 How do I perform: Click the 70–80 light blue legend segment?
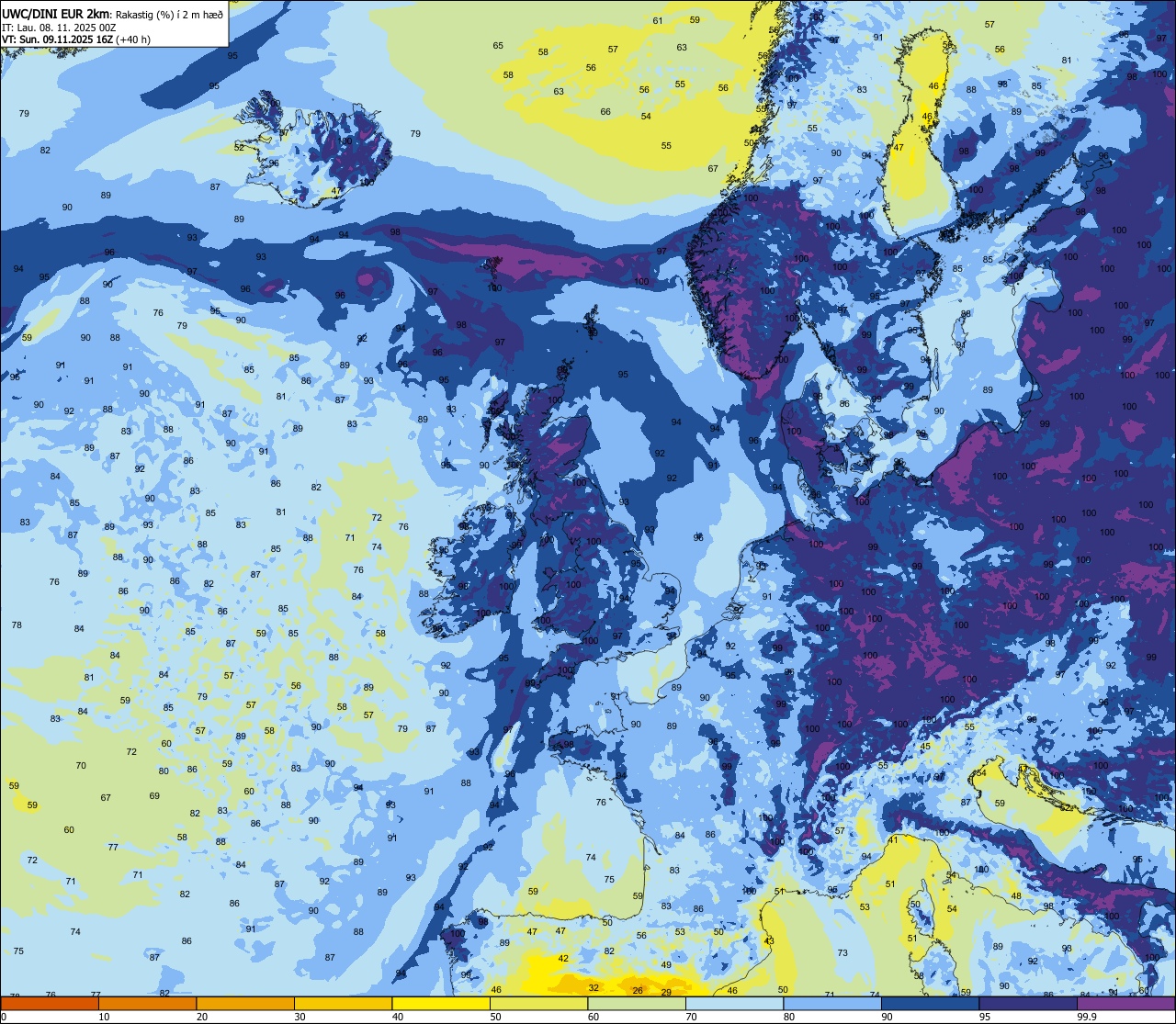point(734,1003)
